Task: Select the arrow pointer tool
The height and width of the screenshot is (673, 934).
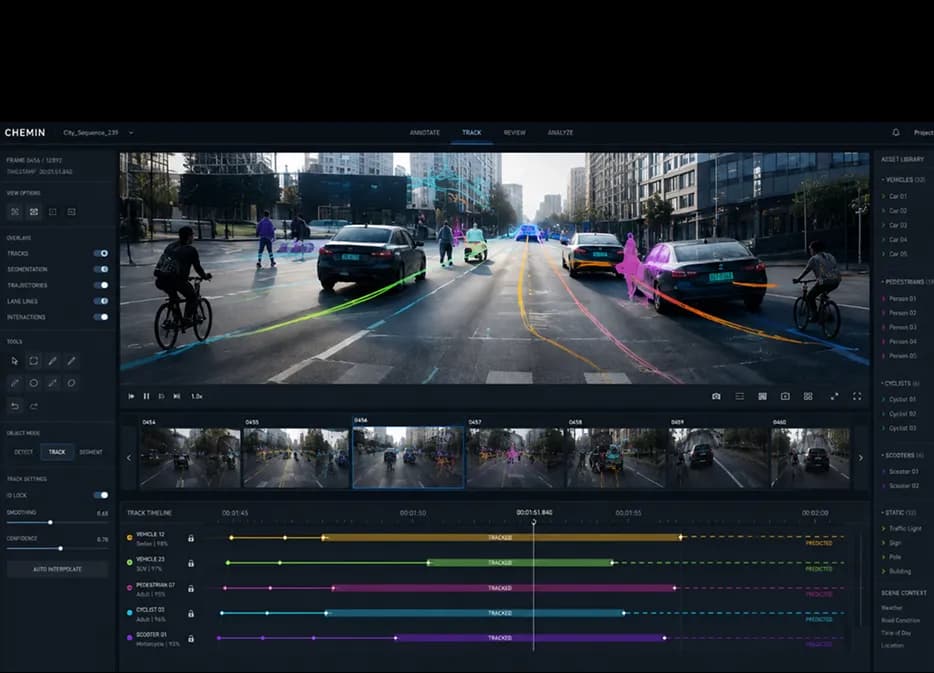Action: [14, 361]
